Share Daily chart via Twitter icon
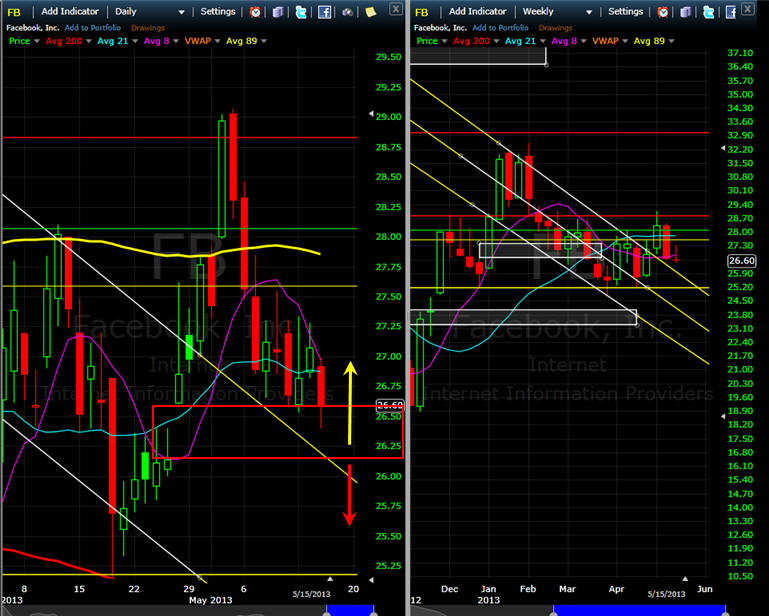 [x=301, y=12]
